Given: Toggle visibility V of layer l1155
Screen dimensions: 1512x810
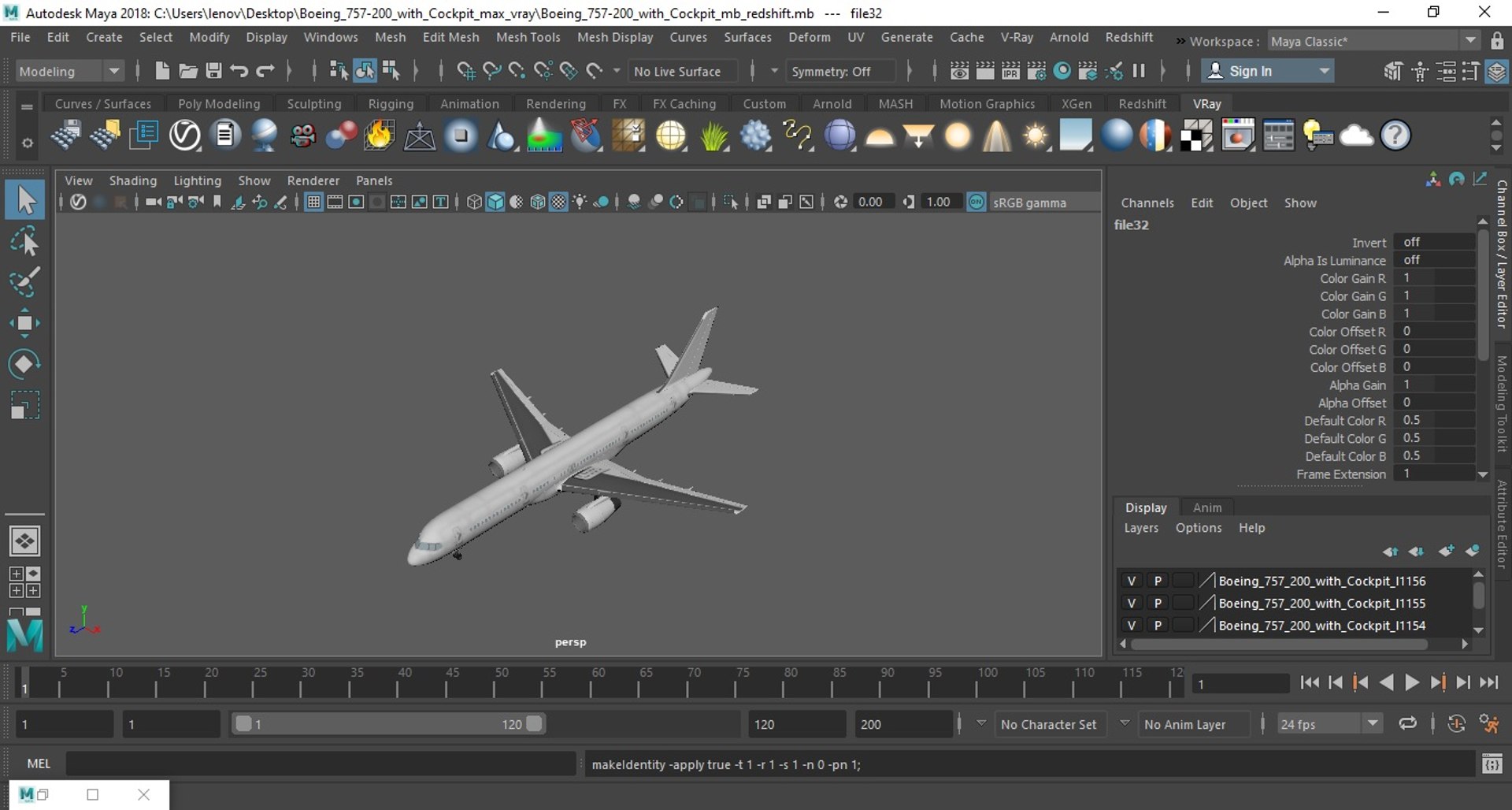Looking at the screenshot, I should coord(1132,603).
